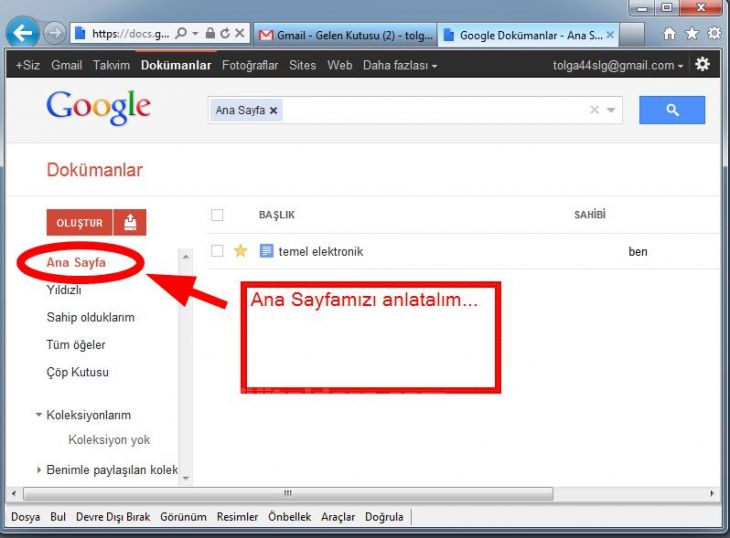Select the Google Dokümanlar tab

coord(528,35)
